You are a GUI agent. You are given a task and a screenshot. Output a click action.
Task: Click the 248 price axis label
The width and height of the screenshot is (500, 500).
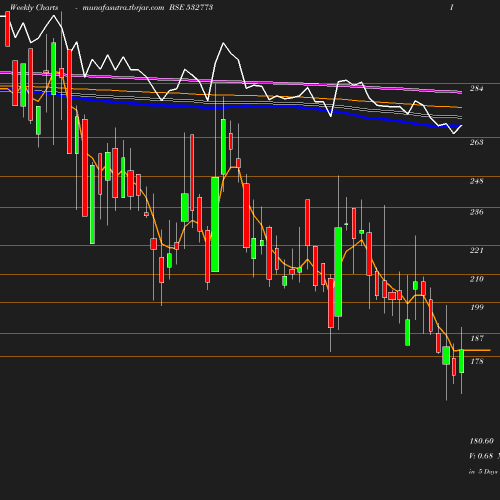(x=476, y=181)
